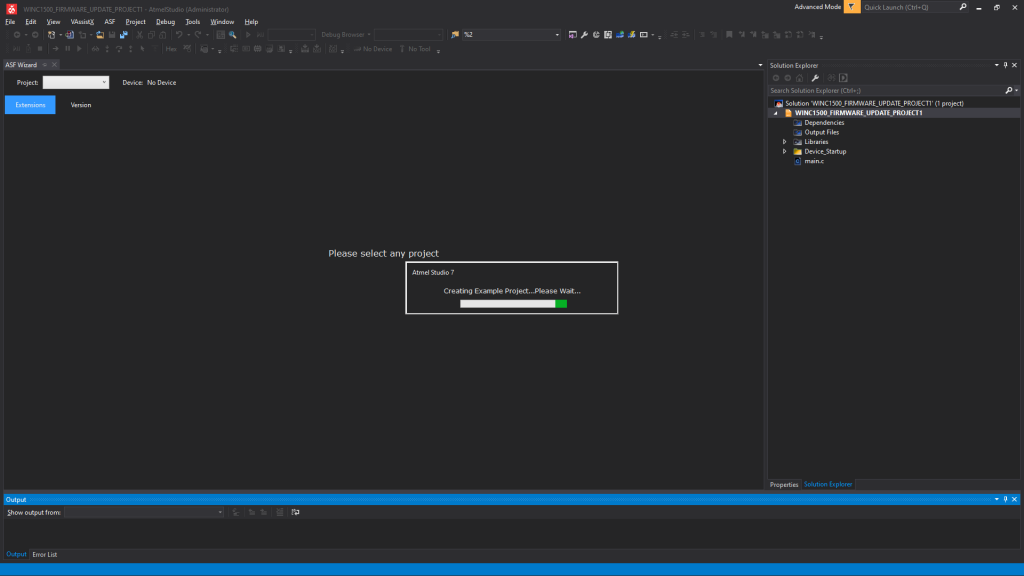Viewport: 1024px width, 576px height.
Task: Open the Help menu
Action: (251, 22)
